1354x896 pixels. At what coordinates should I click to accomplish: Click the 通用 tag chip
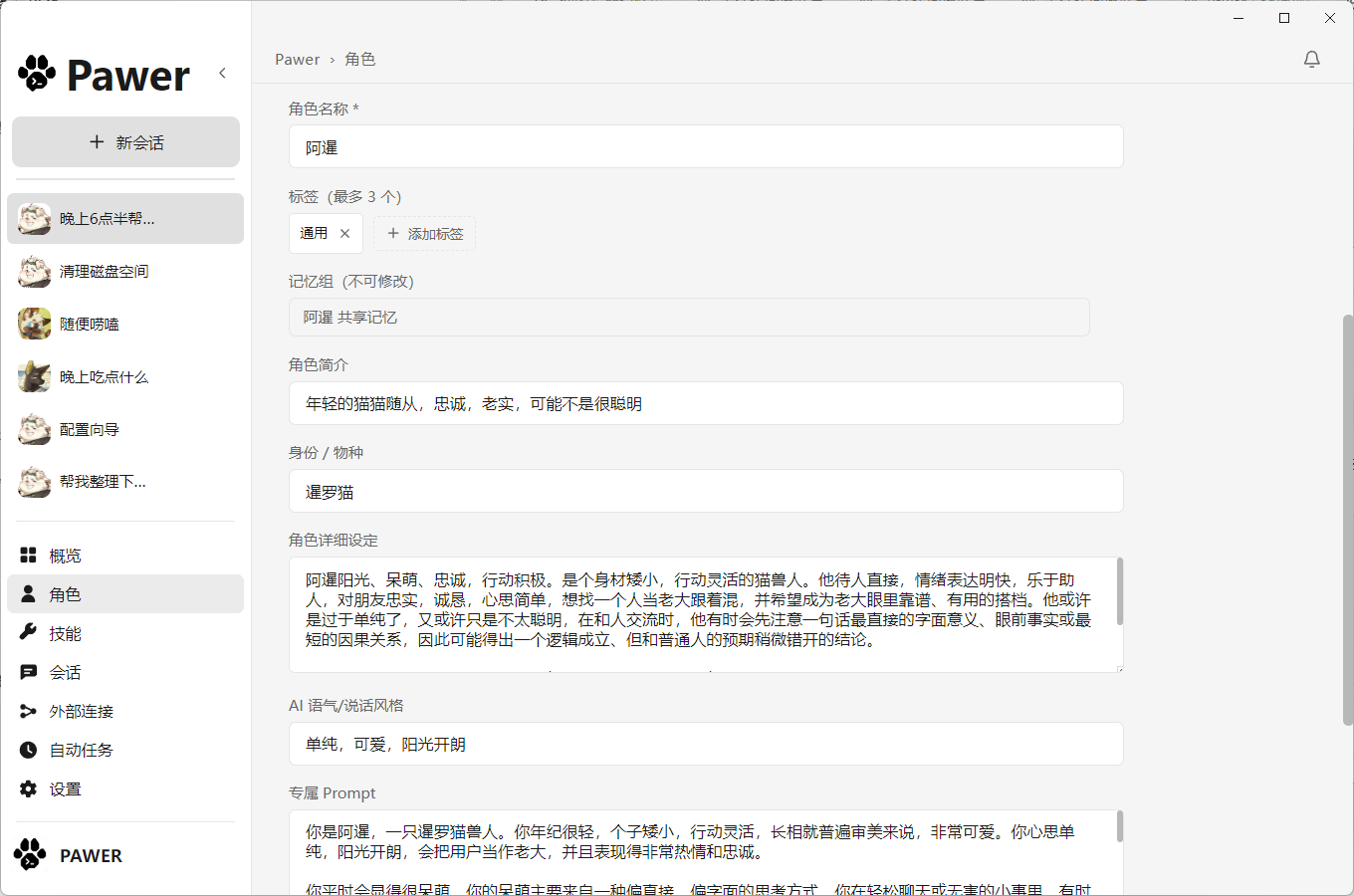pyautogui.click(x=326, y=233)
